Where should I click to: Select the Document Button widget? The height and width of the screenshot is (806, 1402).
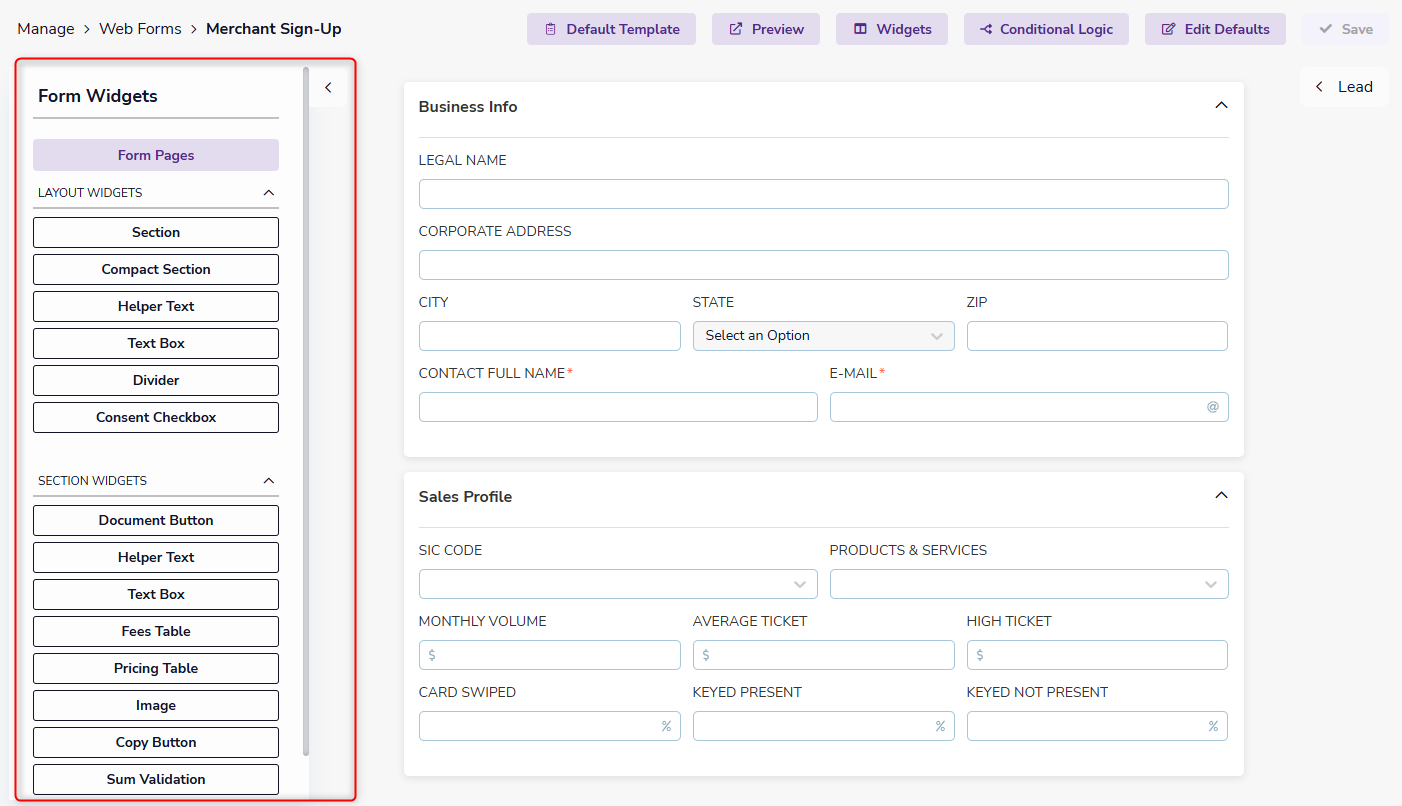point(156,520)
